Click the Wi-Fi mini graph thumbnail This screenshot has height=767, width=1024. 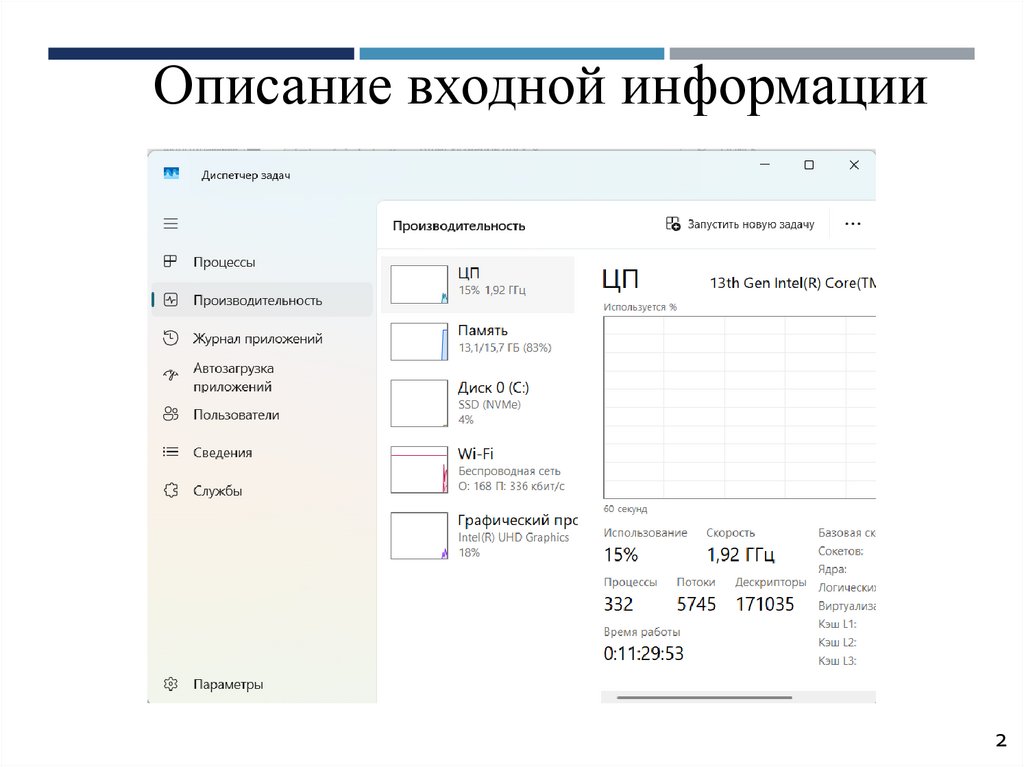coord(419,470)
